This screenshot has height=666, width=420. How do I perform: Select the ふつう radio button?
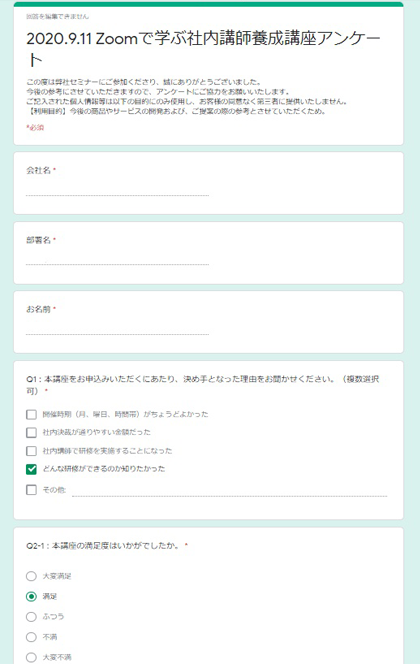[x=31, y=617]
